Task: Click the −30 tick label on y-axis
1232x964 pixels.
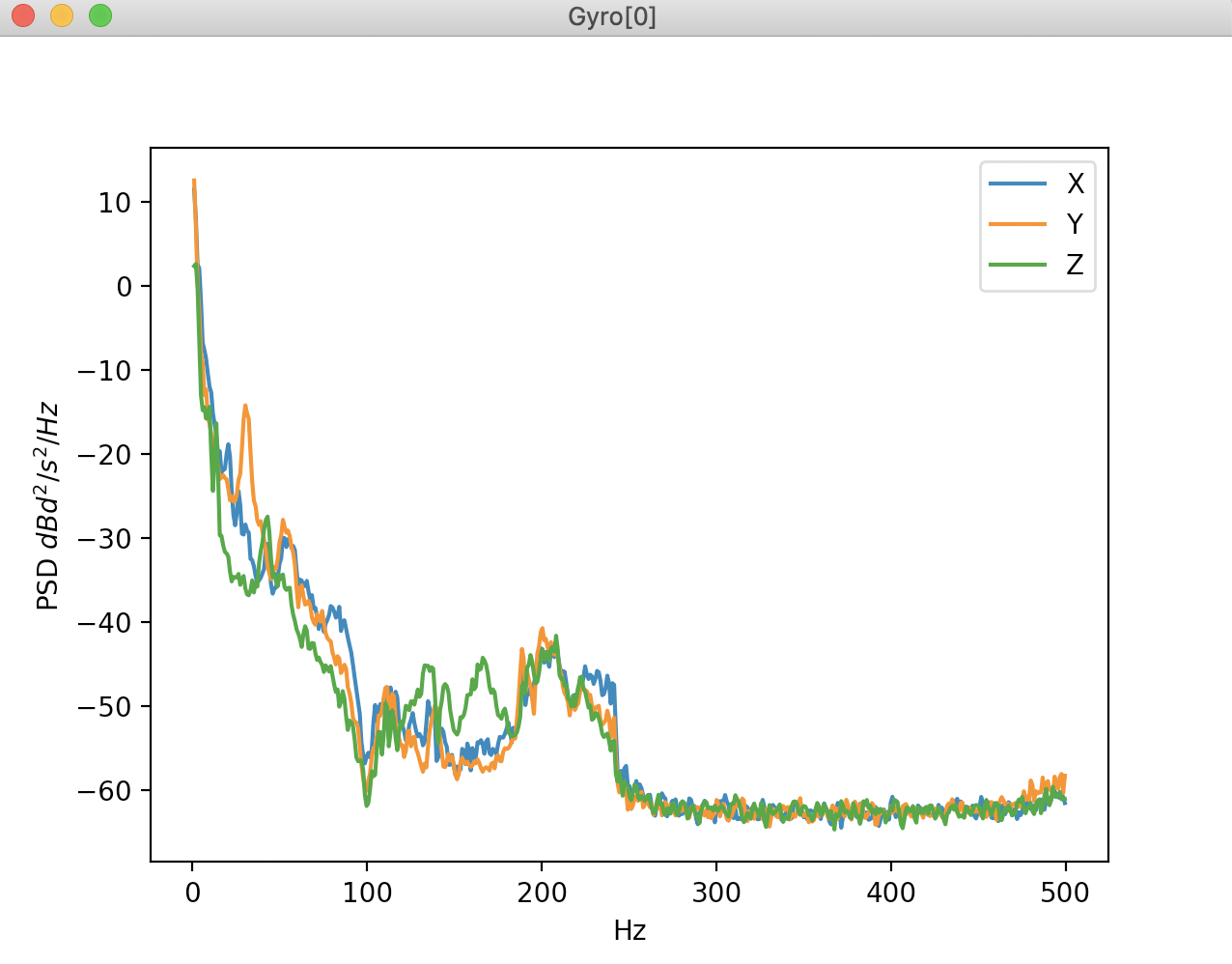Action: [x=106, y=539]
